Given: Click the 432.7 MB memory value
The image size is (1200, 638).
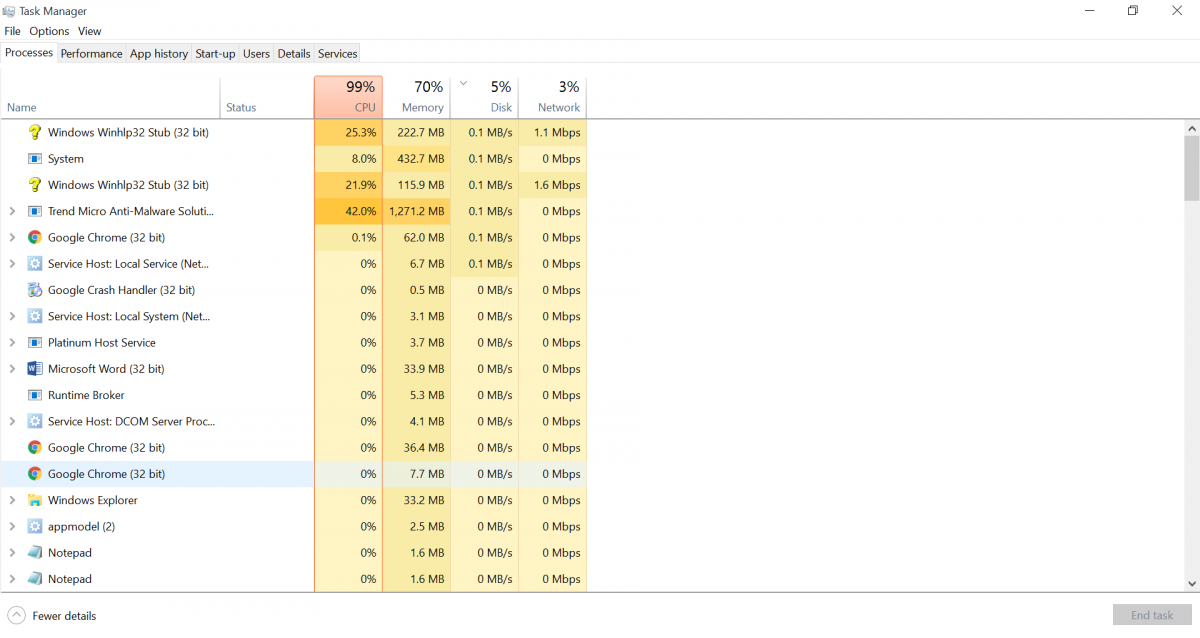Looking at the screenshot, I should [x=420, y=159].
